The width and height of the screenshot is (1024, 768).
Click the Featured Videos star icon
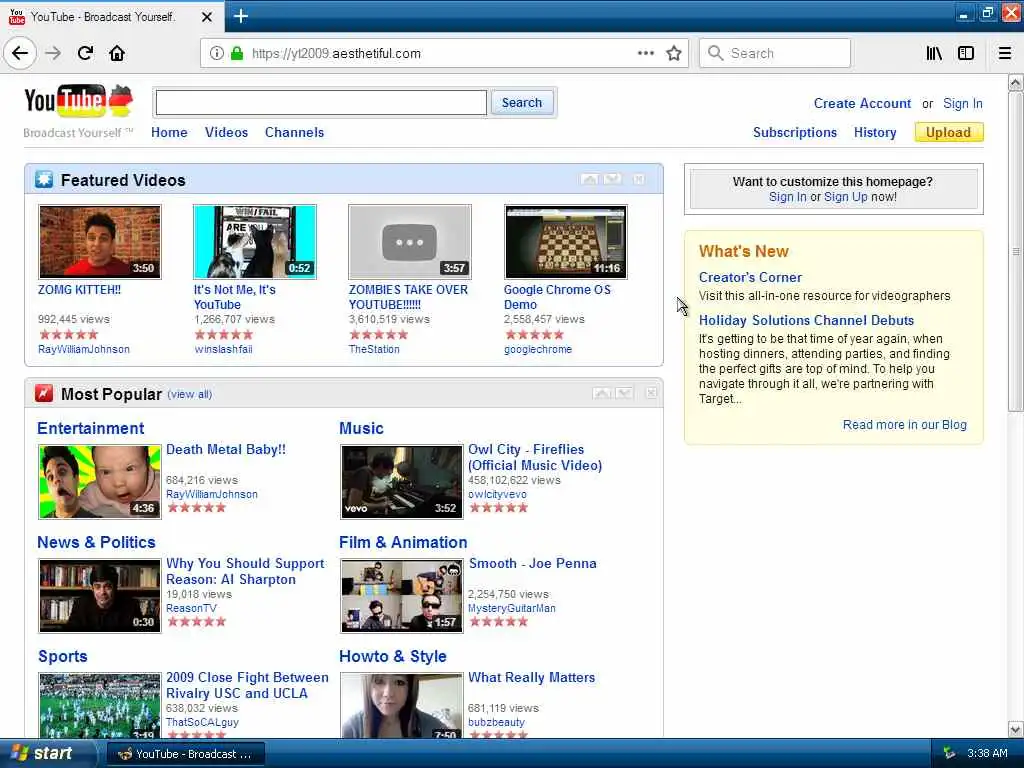pos(44,179)
